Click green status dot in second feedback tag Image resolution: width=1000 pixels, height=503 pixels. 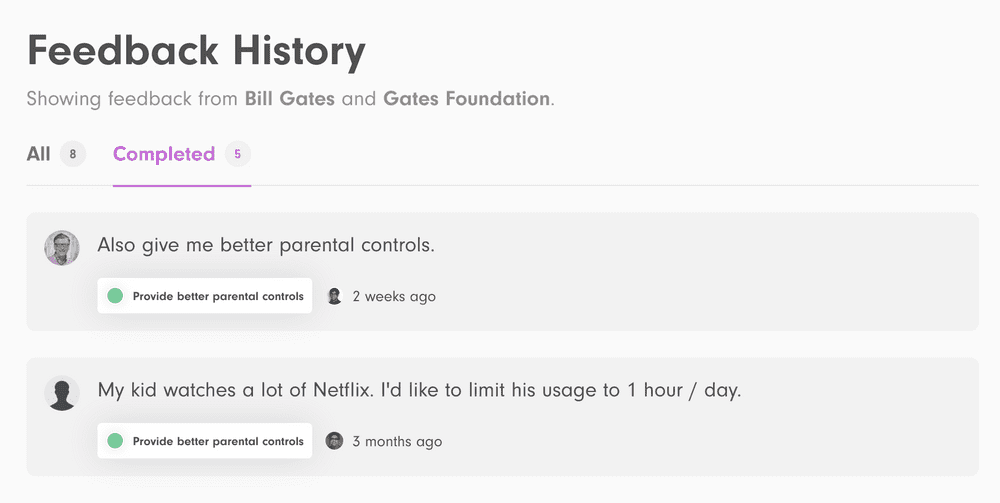[x=115, y=441]
